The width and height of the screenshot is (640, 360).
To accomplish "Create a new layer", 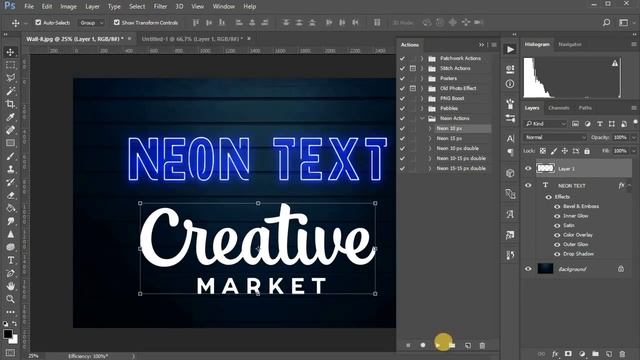I will pos(609,353).
